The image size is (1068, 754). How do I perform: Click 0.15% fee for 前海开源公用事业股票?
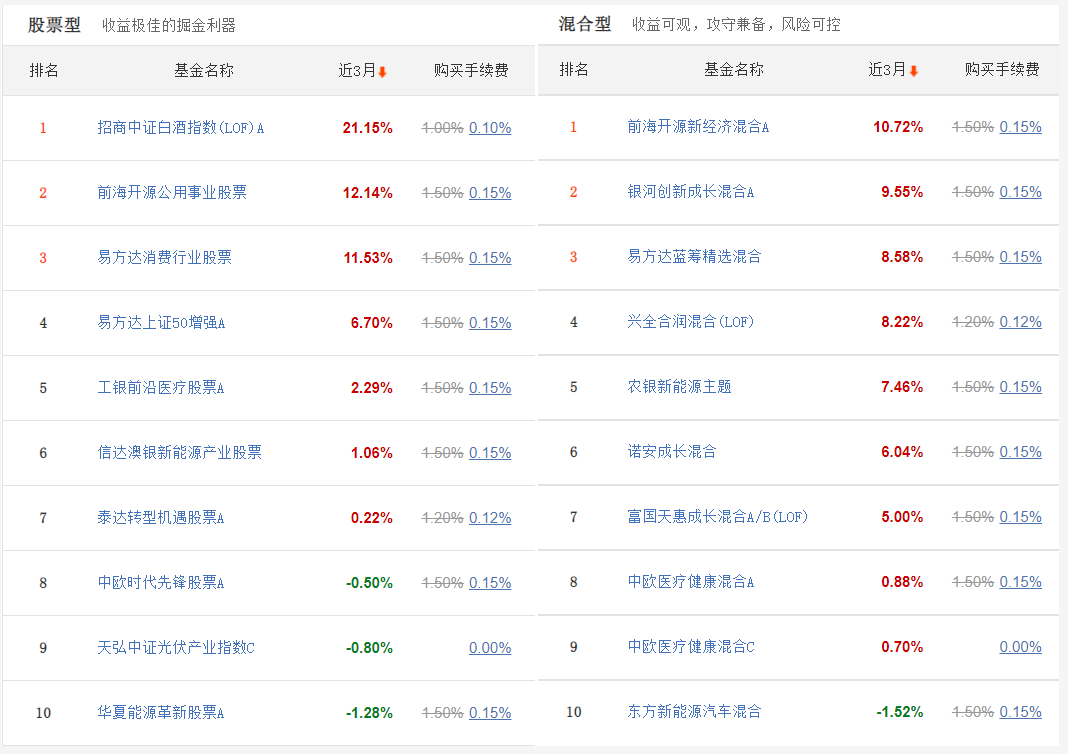coord(490,193)
